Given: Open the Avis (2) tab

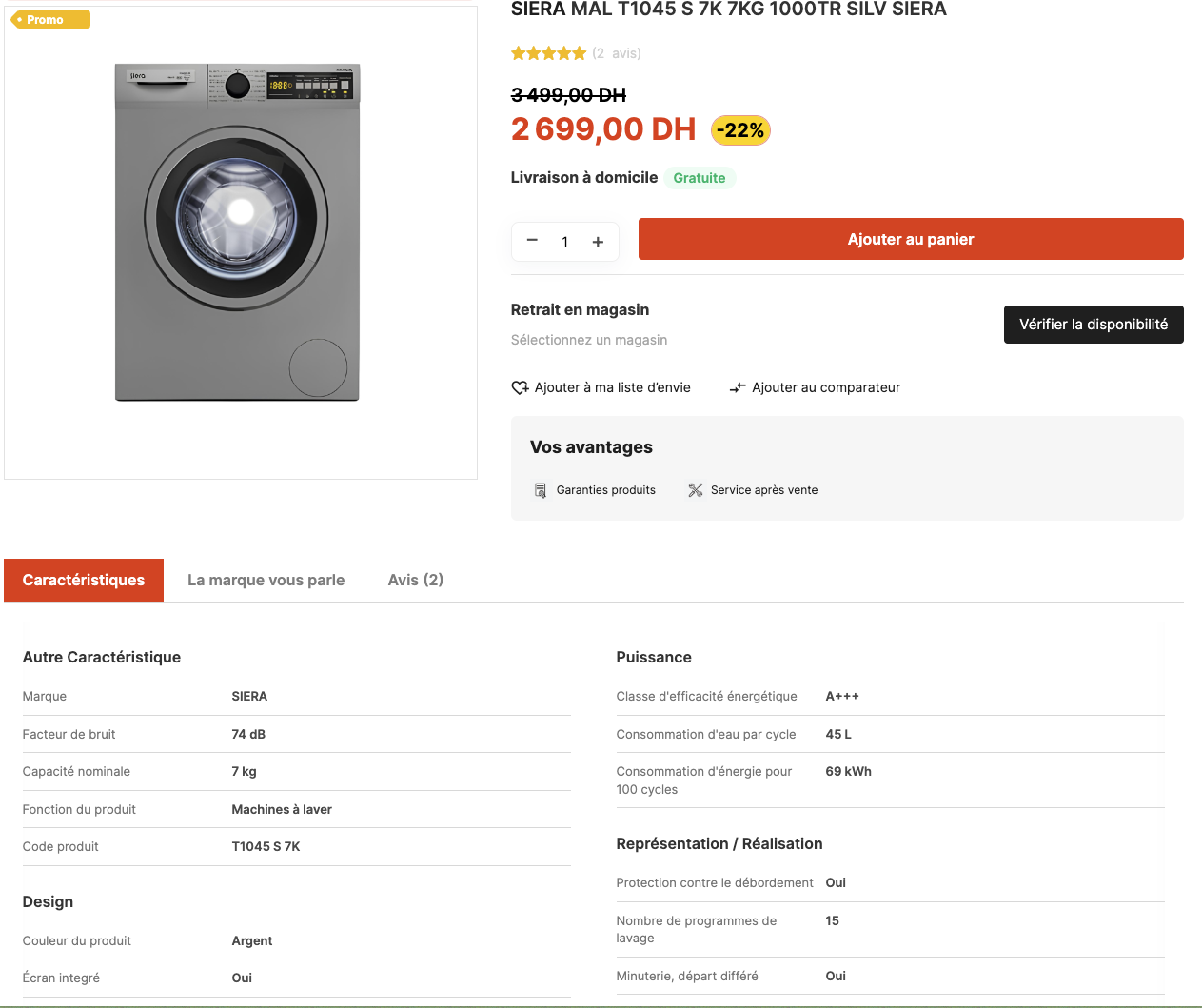Looking at the screenshot, I should coord(416,580).
